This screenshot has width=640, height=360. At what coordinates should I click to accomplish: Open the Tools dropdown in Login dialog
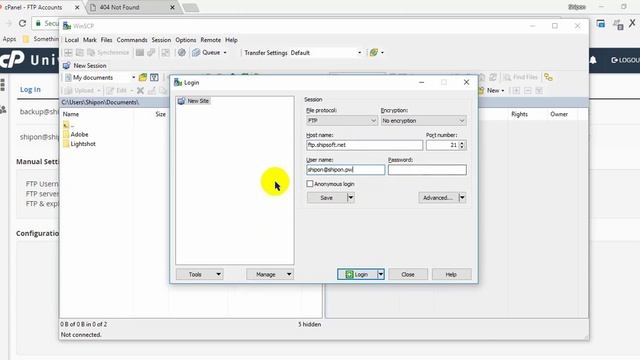(x=199, y=274)
